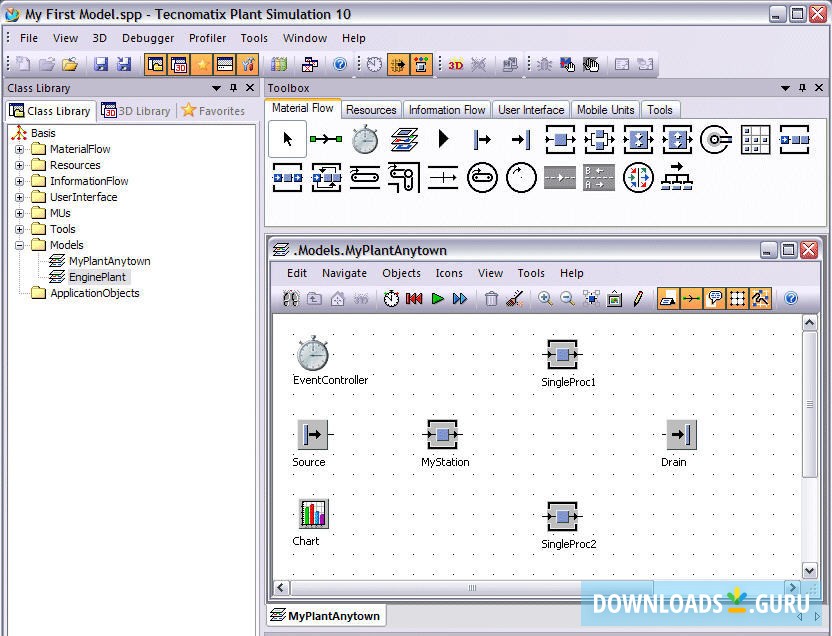Screen dimensions: 832x636
Task: Click the trash can delete icon
Action: click(491, 299)
